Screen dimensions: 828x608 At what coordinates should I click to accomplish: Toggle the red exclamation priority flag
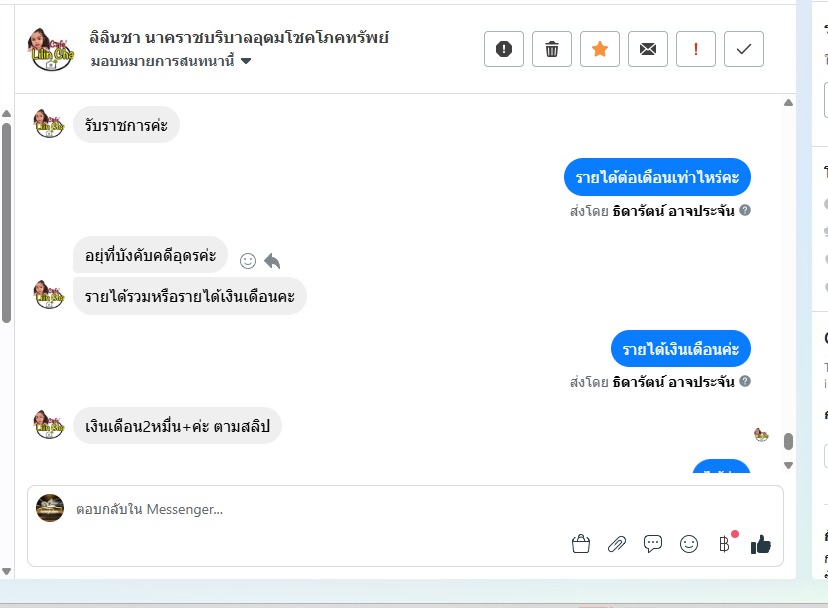click(x=696, y=49)
